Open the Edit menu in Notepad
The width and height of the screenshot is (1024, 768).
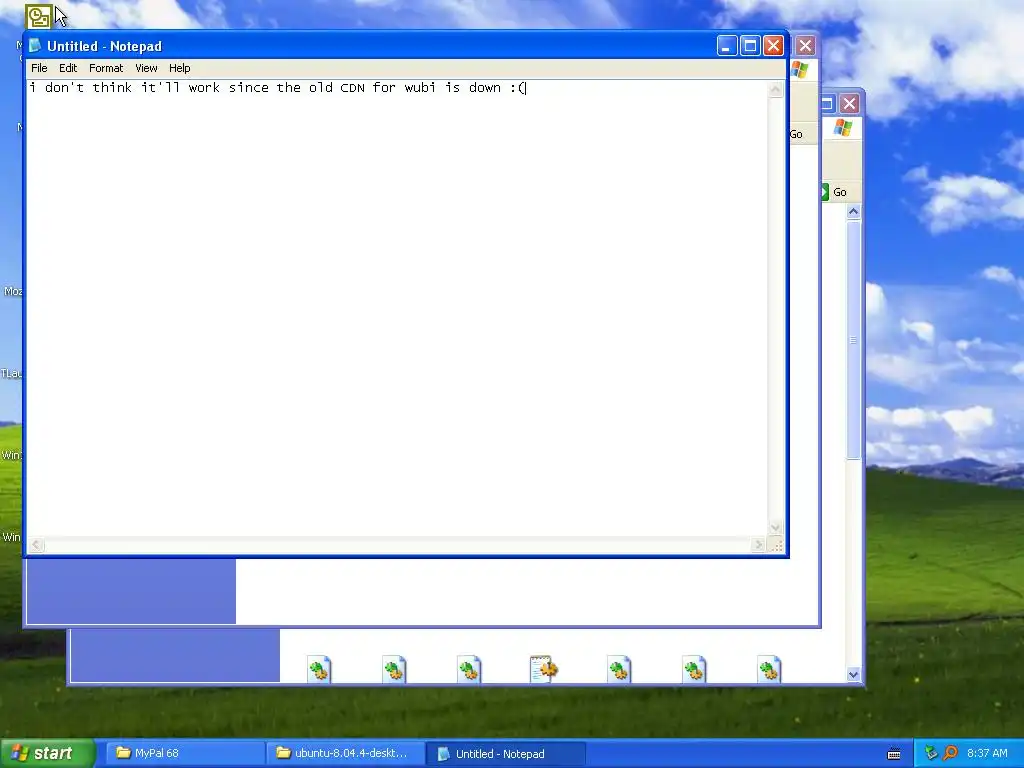pyautogui.click(x=68, y=68)
